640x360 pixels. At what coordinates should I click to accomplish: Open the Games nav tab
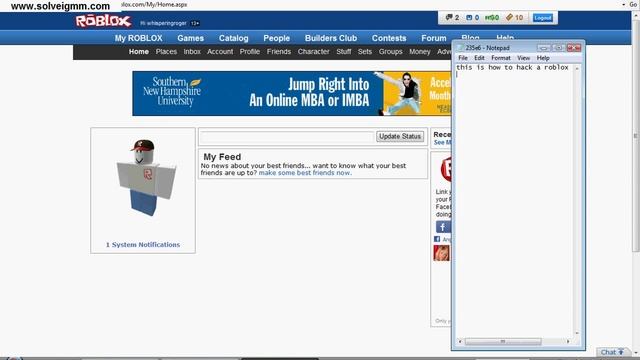coord(190,38)
